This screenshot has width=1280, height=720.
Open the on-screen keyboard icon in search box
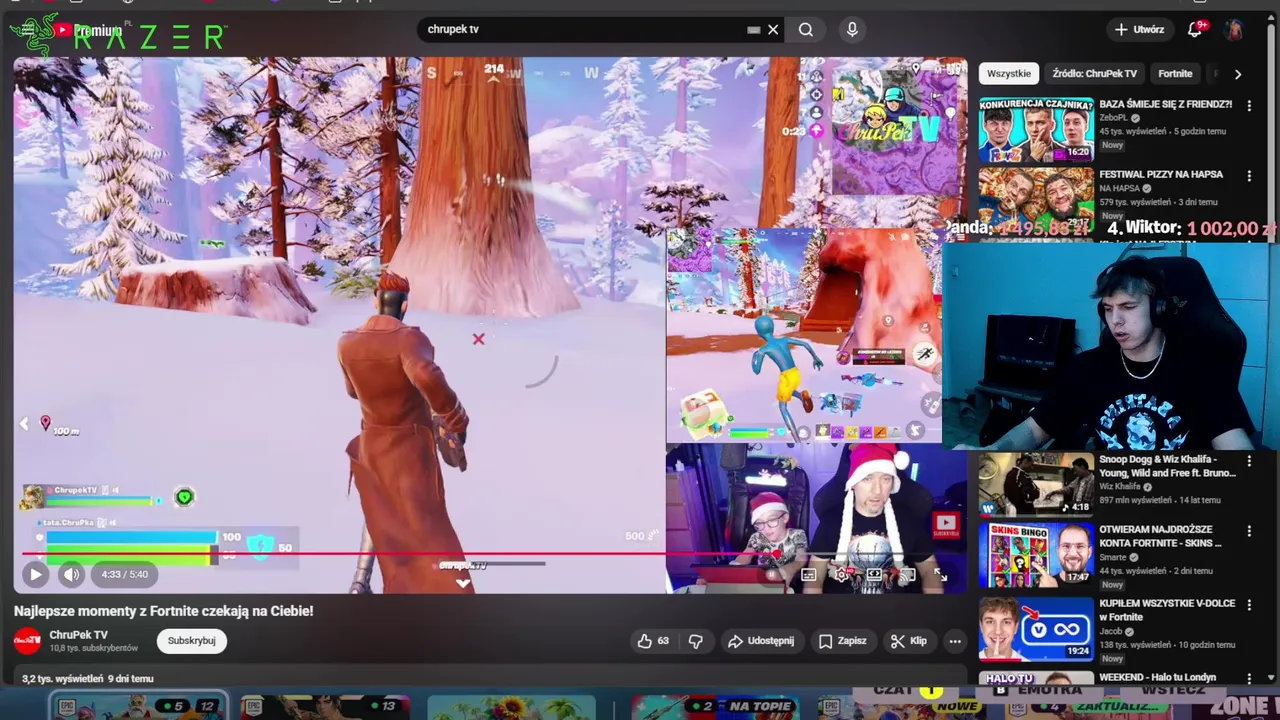click(x=753, y=30)
